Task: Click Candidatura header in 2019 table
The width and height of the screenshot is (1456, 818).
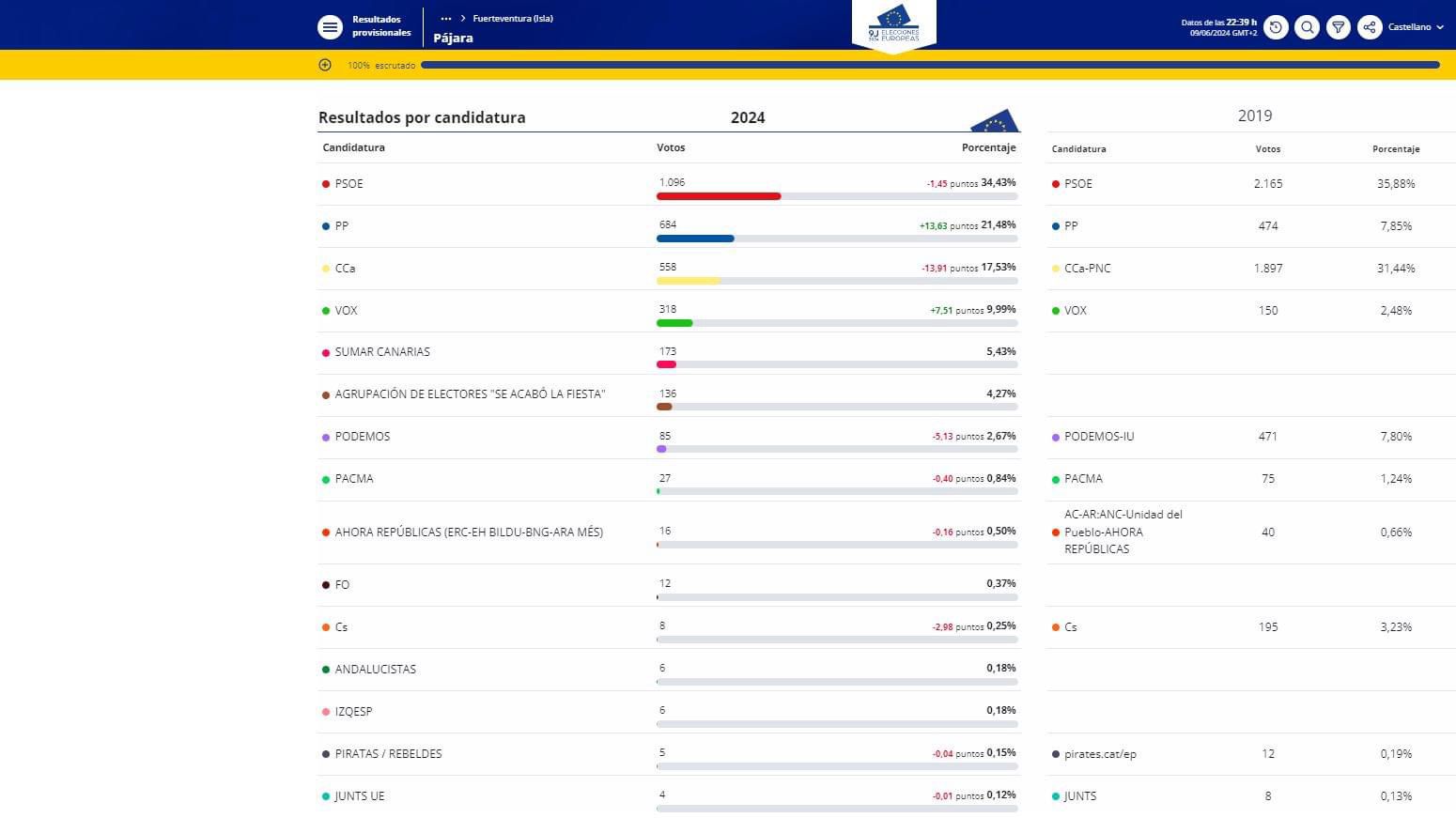Action: pos(1078,149)
